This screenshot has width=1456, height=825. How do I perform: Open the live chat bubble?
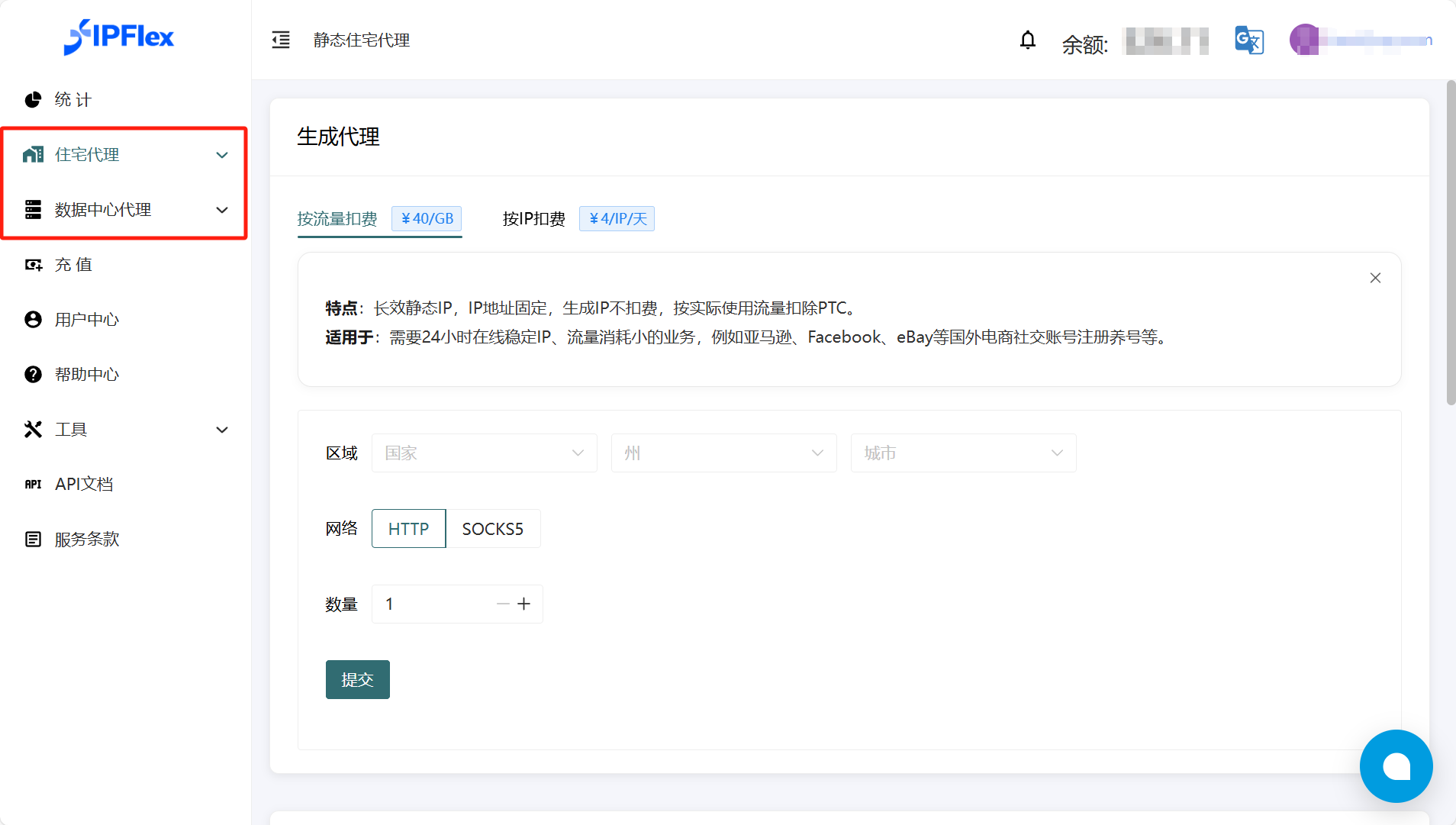pyautogui.click(x=1396, y=766)
